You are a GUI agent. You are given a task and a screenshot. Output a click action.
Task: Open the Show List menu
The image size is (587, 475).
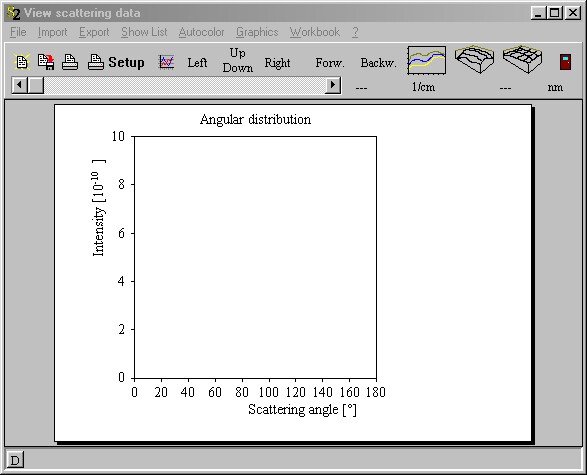click(x=144, y=32)
